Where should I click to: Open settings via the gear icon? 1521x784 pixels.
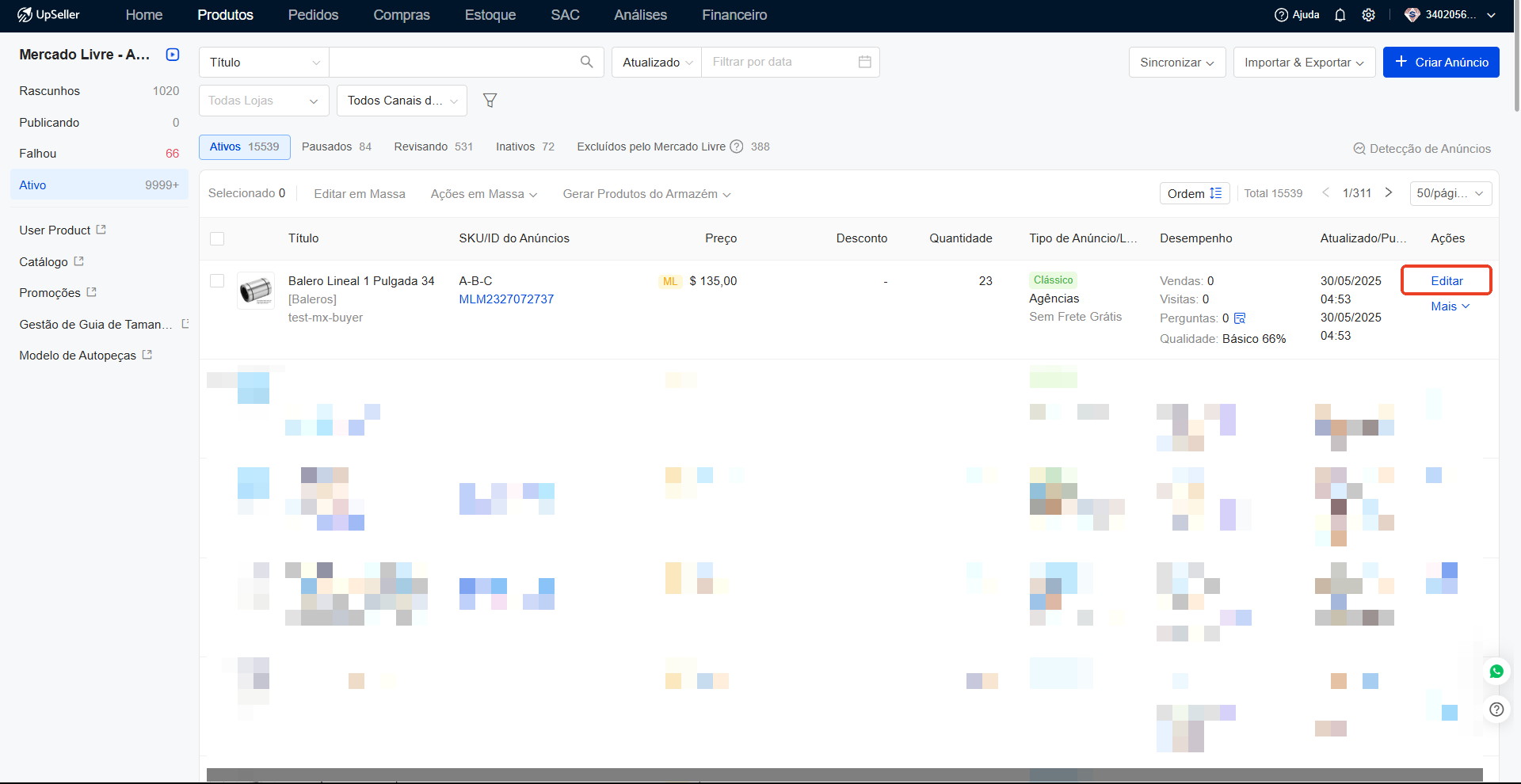tap(1368, 15)
